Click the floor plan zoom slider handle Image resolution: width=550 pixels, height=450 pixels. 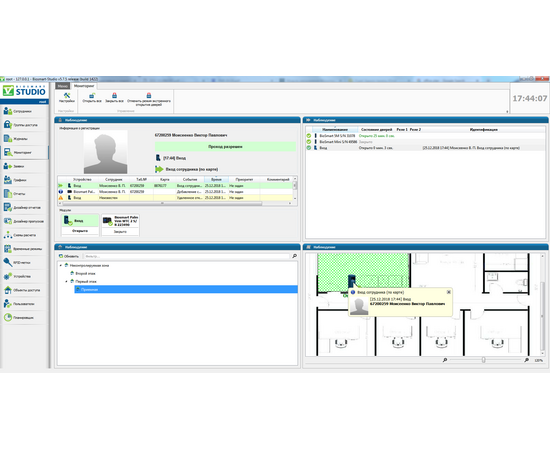point(483,360)
